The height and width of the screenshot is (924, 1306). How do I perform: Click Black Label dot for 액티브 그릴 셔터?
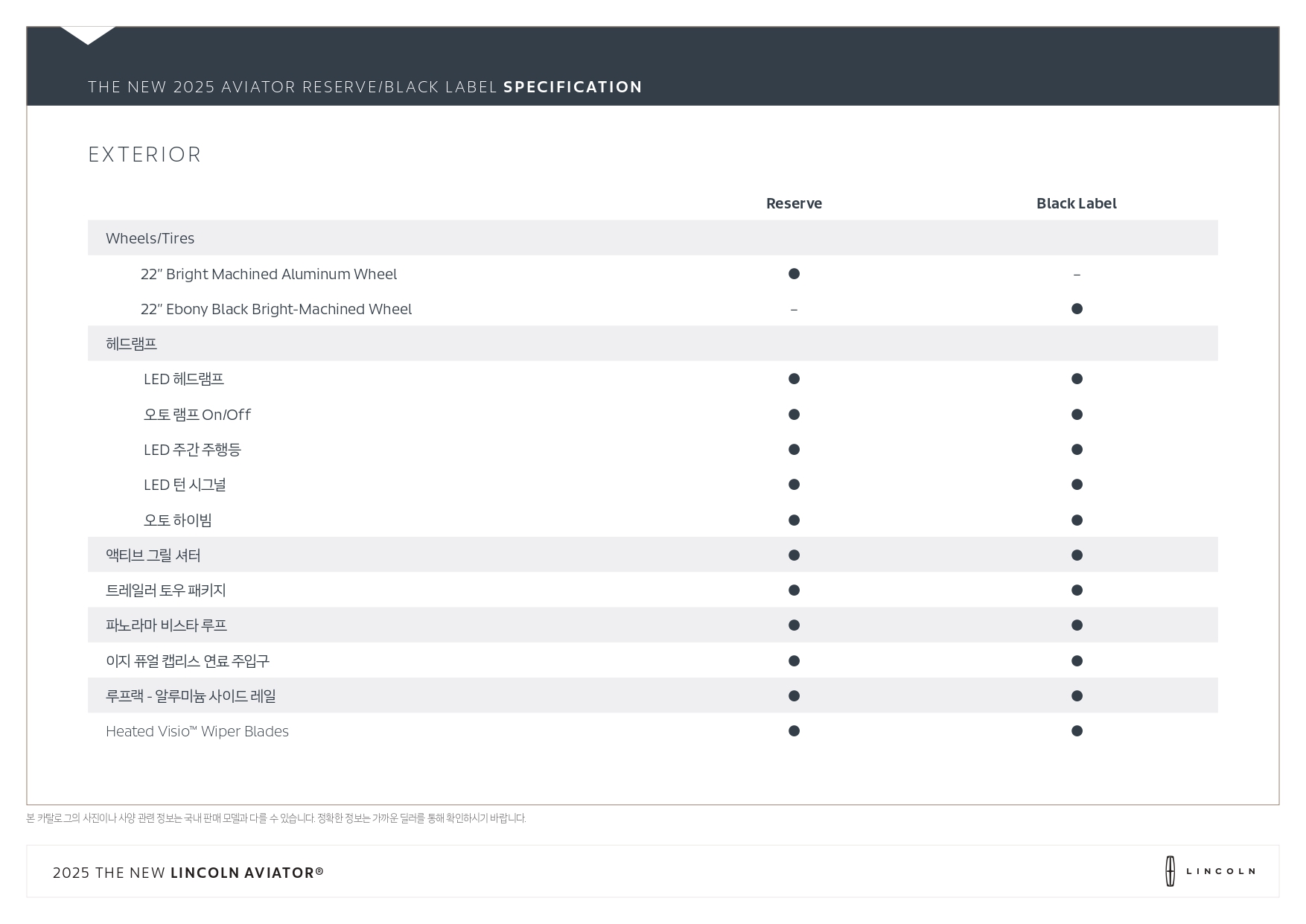click(x=1077, y=555)
